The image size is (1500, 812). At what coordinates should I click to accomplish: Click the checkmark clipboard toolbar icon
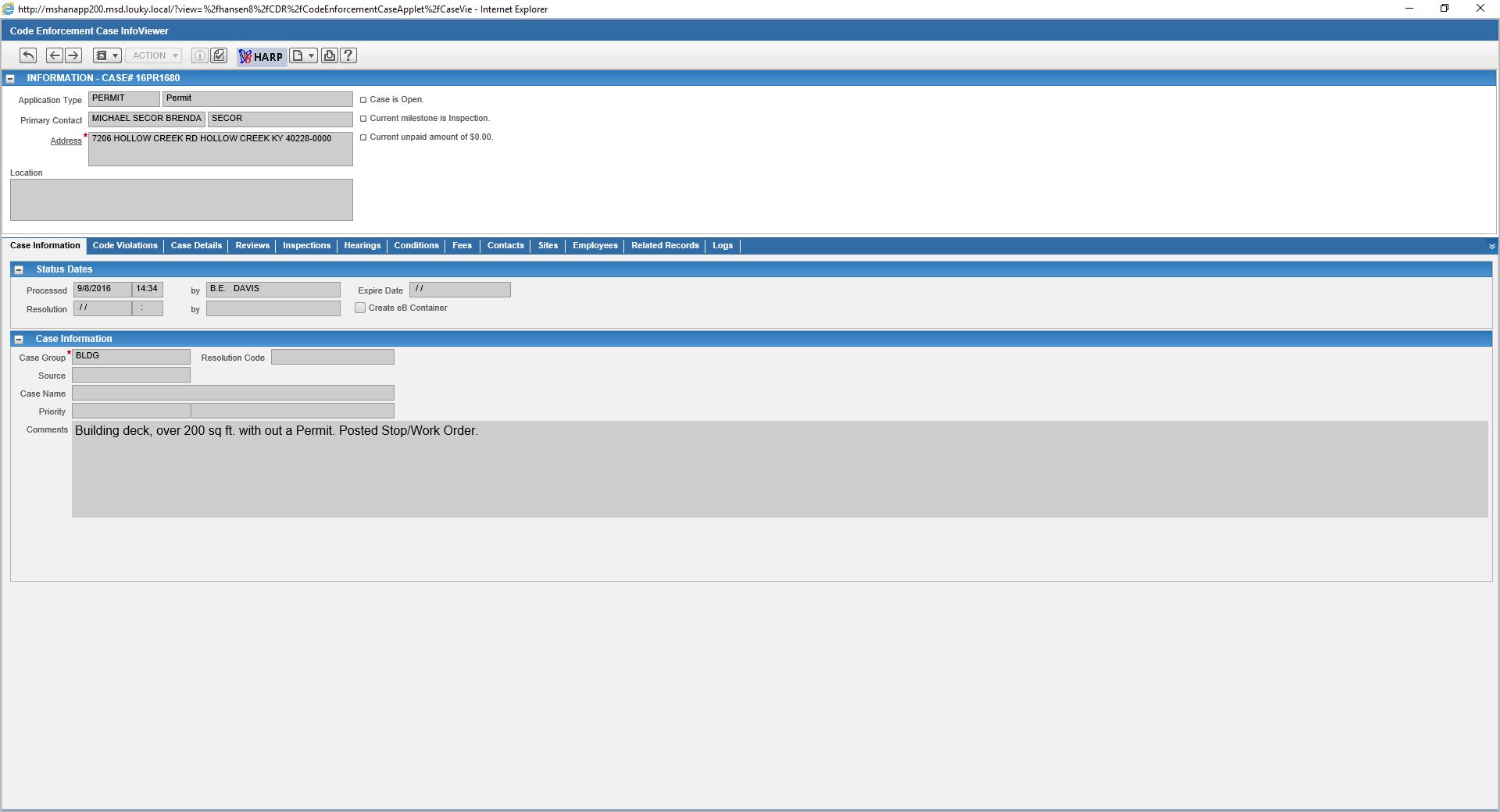(x=220, y=55)
